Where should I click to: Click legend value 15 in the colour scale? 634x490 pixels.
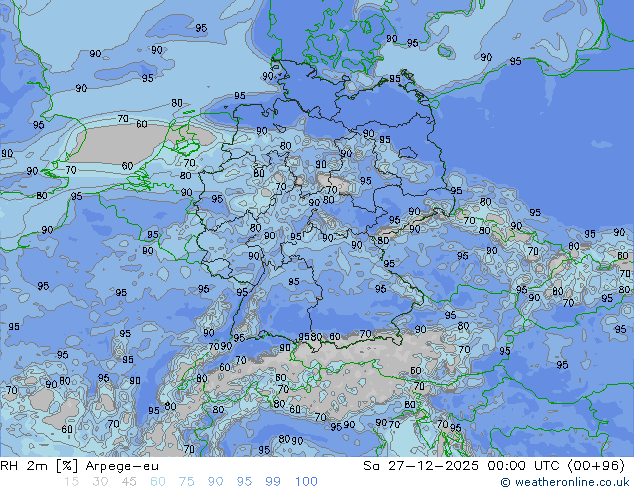(x=71, y=482)
